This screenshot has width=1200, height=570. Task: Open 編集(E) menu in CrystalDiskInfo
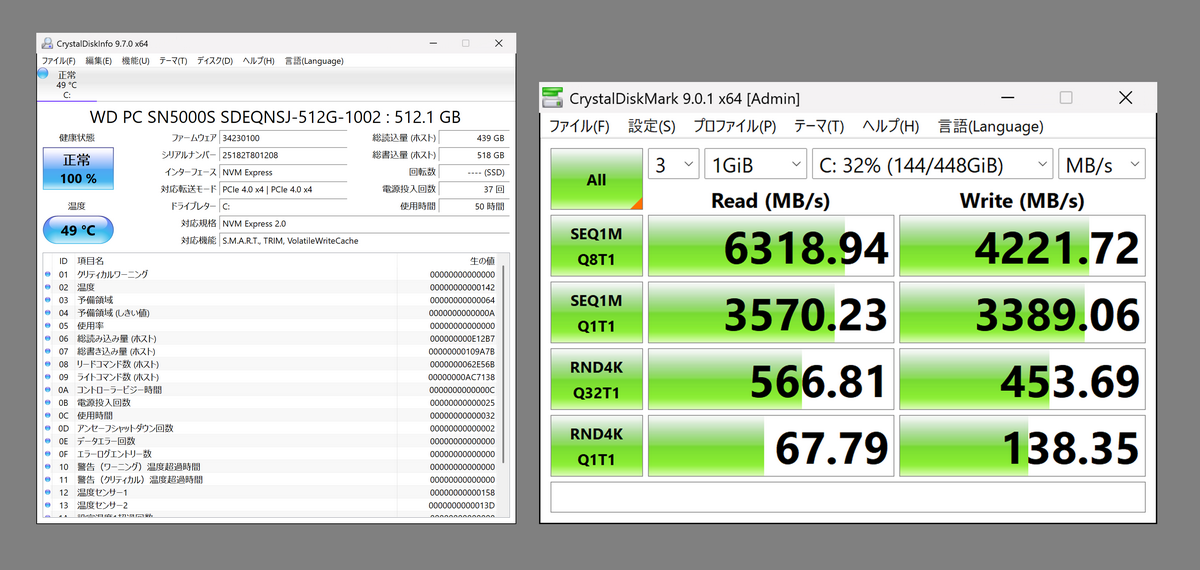click(x=98, y=61)
